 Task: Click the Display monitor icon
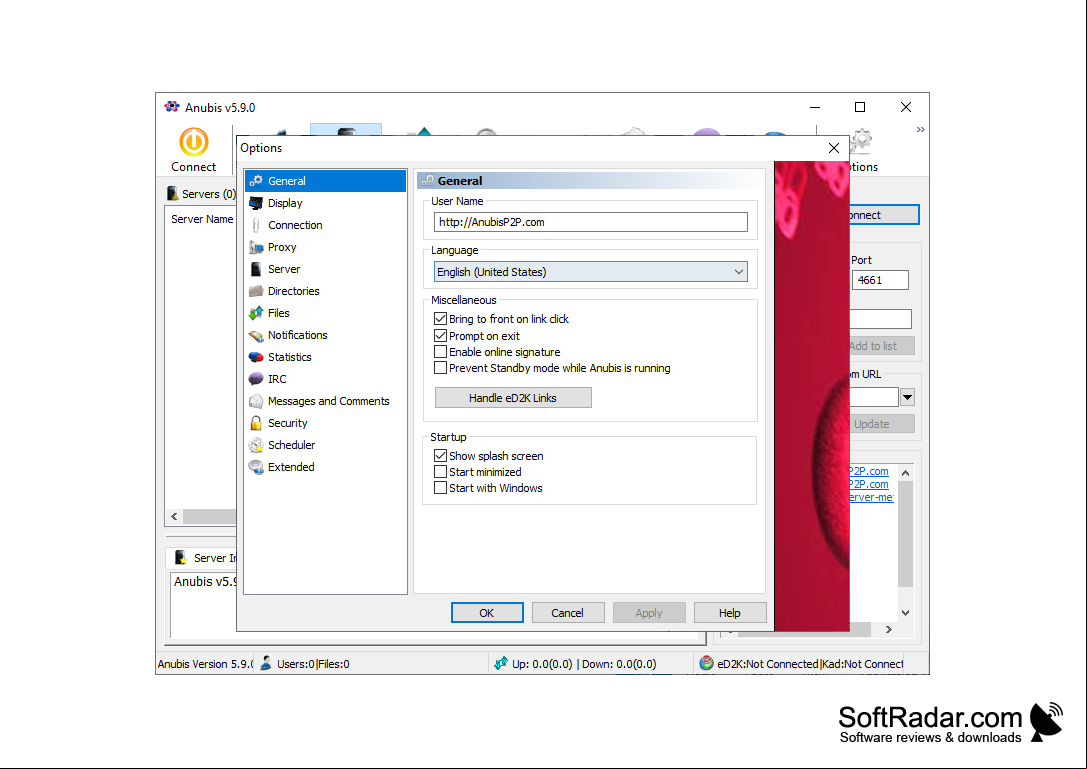[256, 203]
